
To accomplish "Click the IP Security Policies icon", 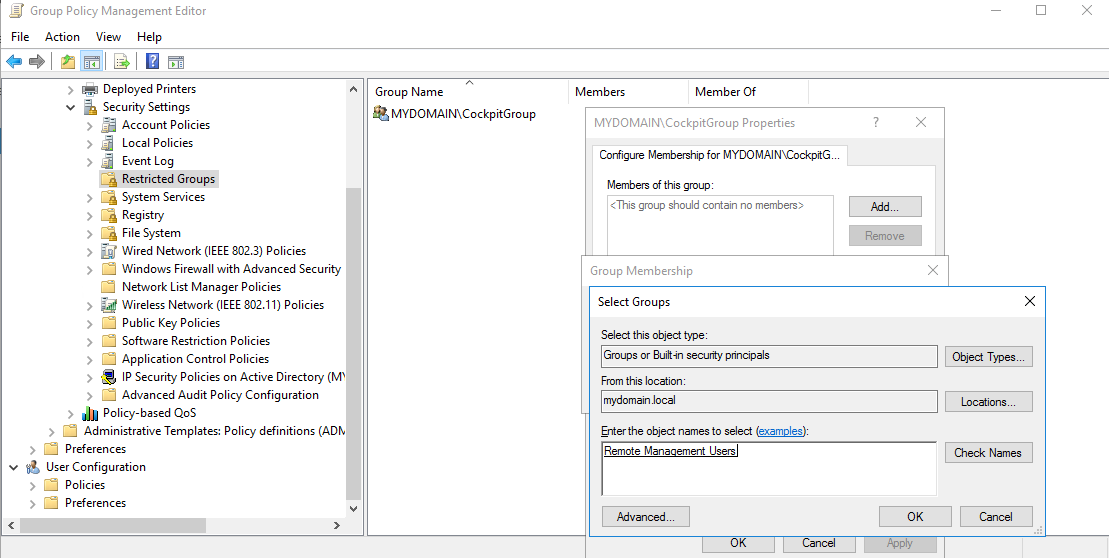I will [x=108, y=377].
